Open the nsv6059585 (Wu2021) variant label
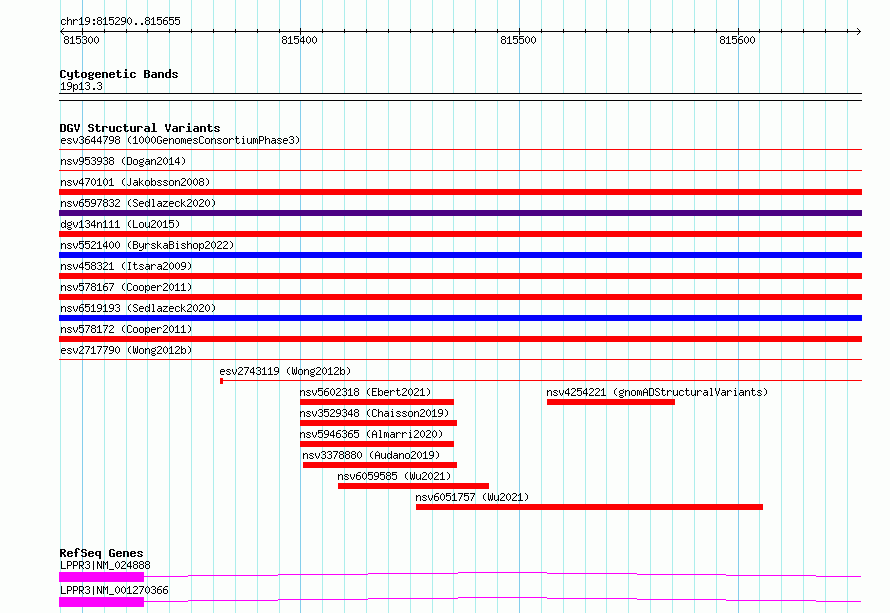Image resolution: width=890 pixels, height=613 pixels. 395,476
